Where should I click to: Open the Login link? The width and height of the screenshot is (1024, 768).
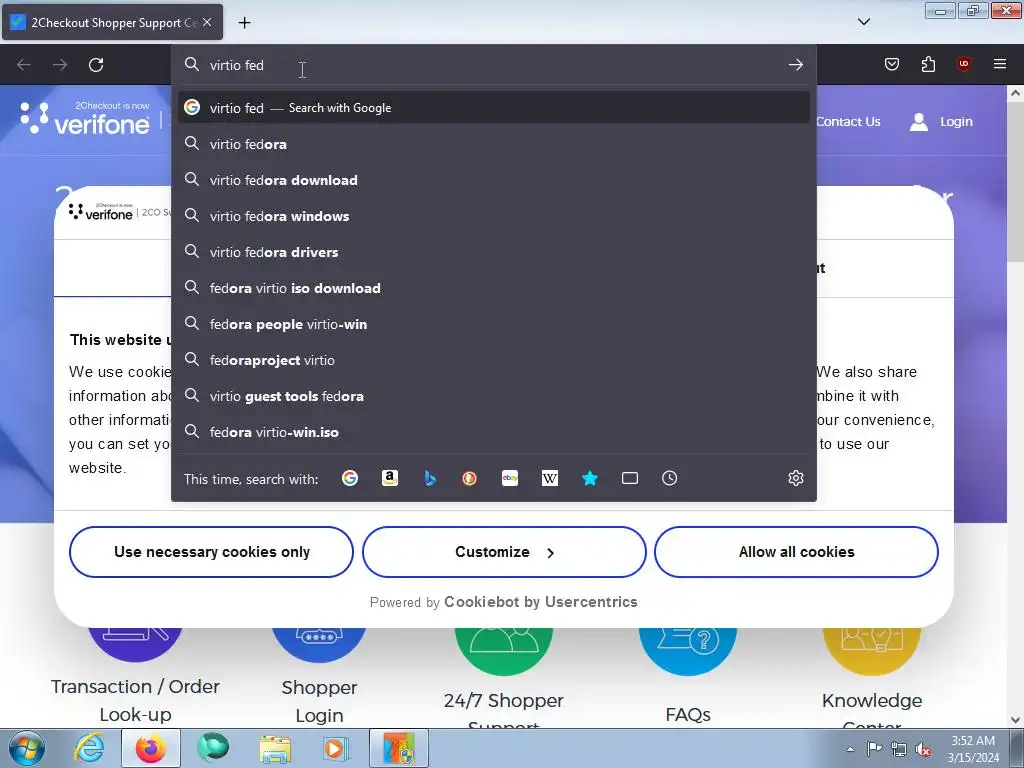point(956,121)
